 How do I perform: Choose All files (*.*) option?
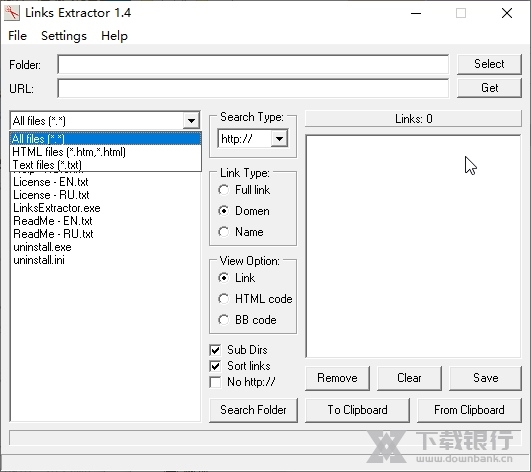point(106,138)
